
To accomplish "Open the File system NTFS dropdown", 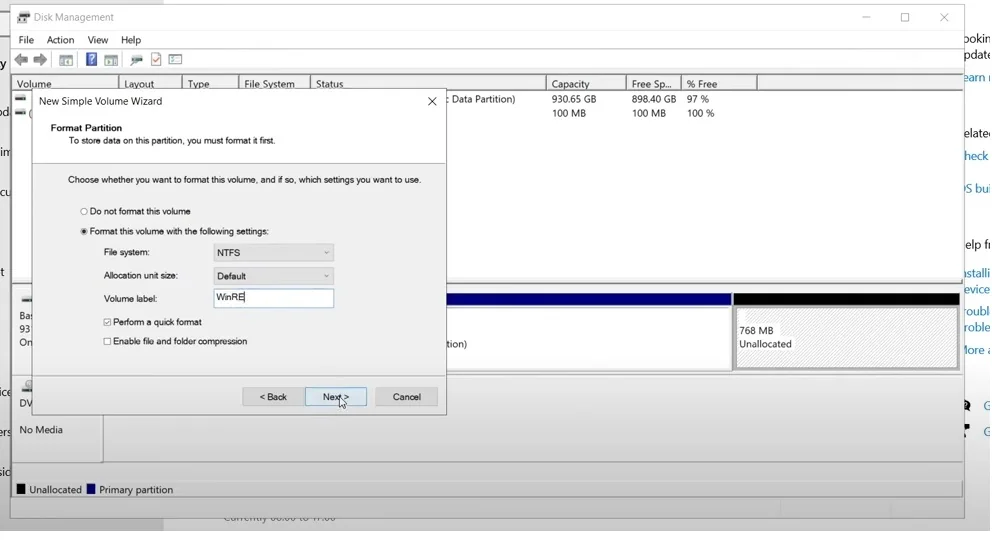I will (273, 252).
